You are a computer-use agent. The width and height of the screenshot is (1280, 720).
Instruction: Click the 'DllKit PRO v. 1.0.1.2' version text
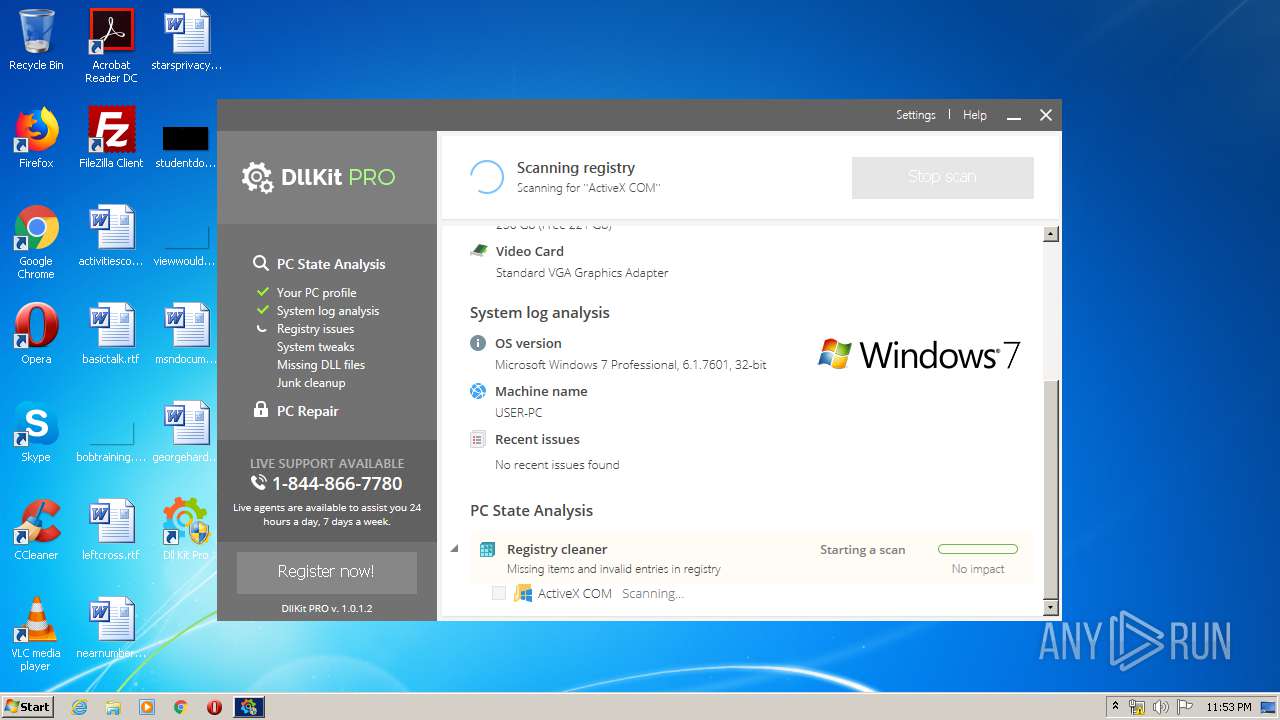coord(327,608)
